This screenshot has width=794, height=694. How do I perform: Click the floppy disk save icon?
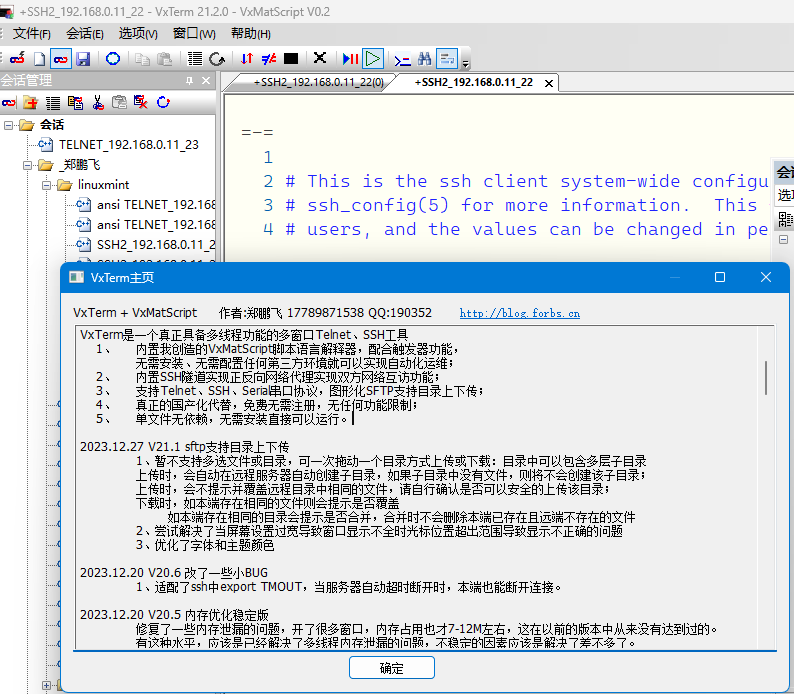[x=83, y=59]
